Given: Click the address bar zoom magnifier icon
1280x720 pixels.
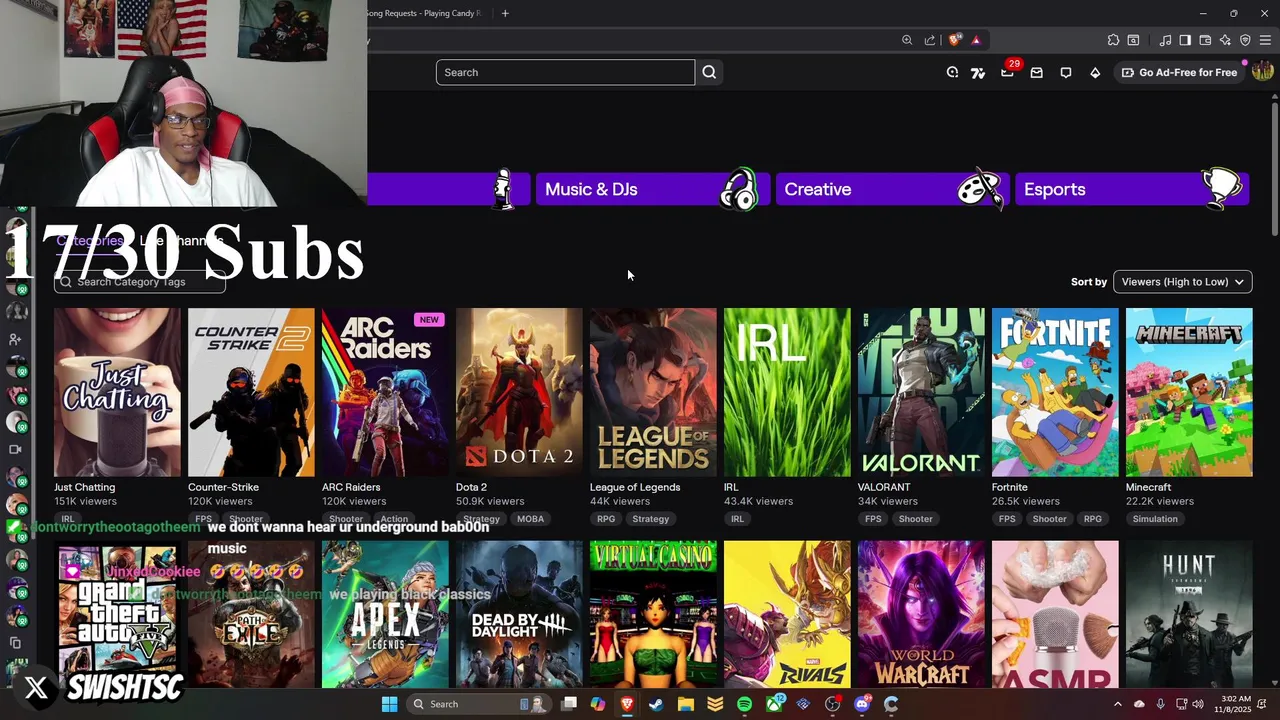Looking at the screenshot, I should (907, 40).
